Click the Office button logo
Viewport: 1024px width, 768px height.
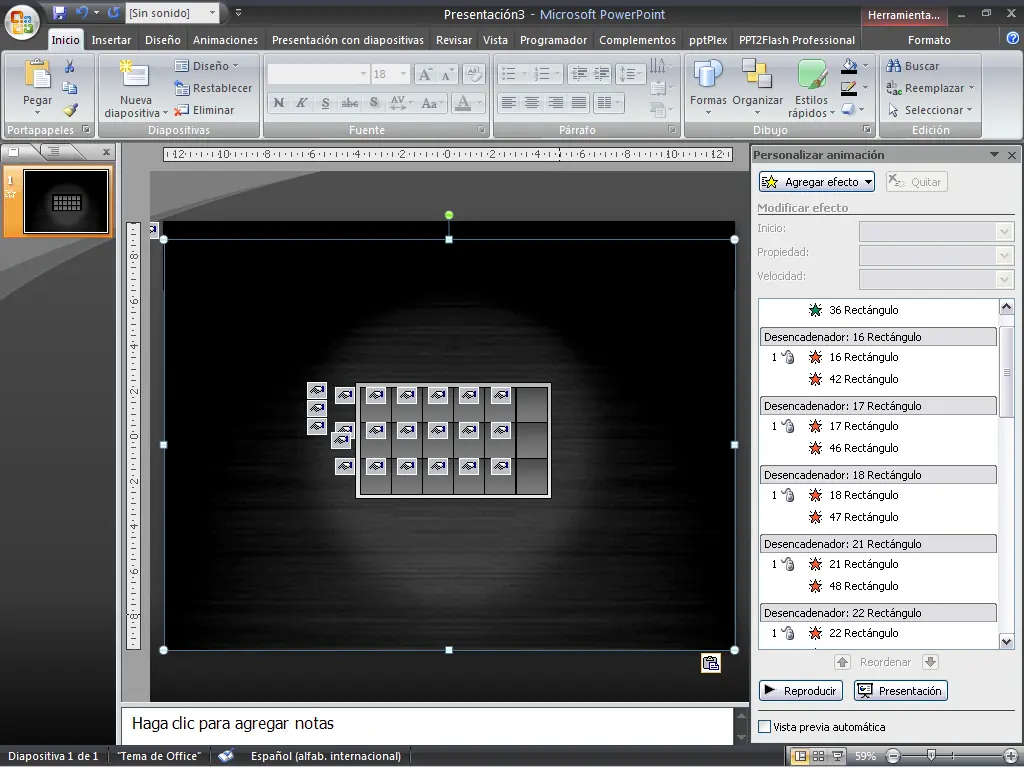pyautogui.click(x=22, y=22)
